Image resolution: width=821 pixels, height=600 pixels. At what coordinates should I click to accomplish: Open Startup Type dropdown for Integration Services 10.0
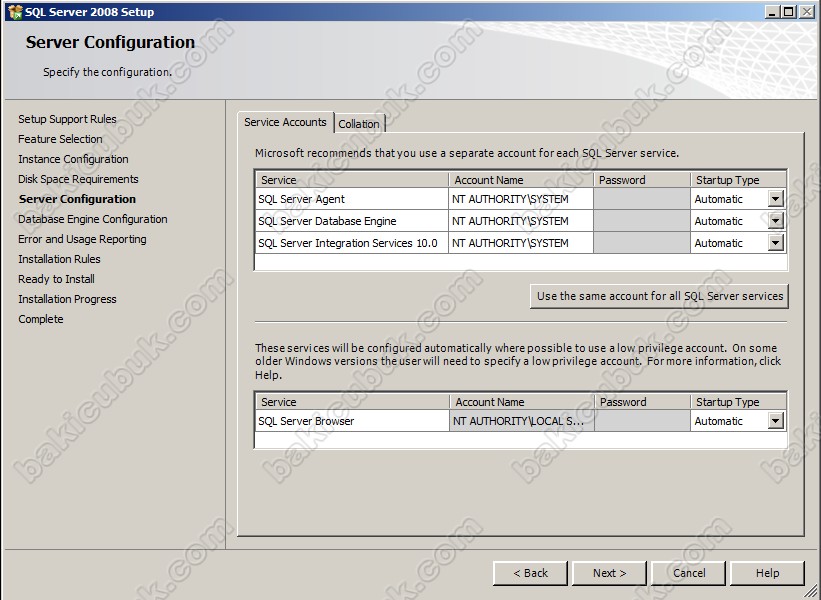pyautogui.click(x=775, y=243)
